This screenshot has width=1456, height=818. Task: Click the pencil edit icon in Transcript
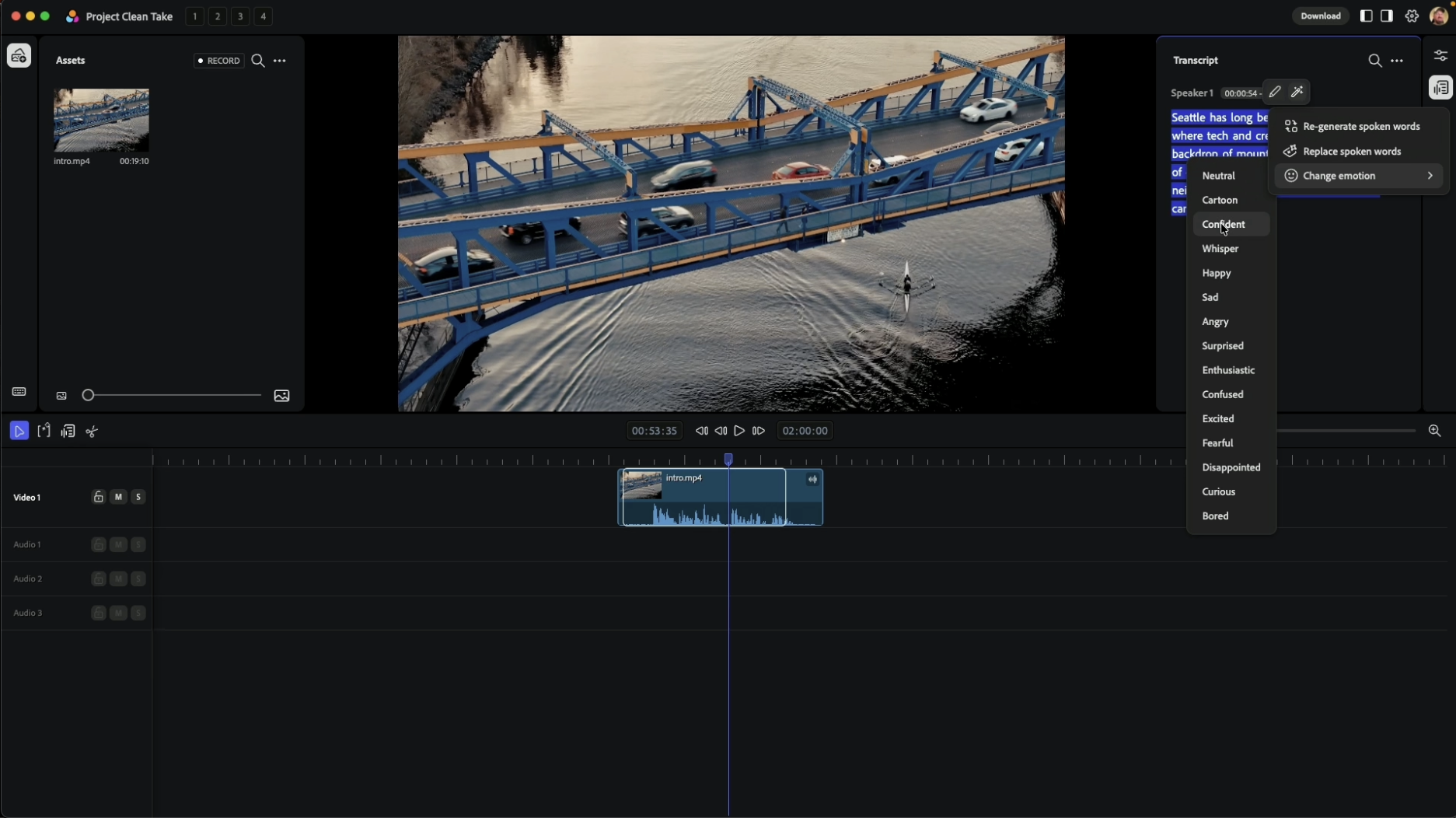[x=1275, y=93]
